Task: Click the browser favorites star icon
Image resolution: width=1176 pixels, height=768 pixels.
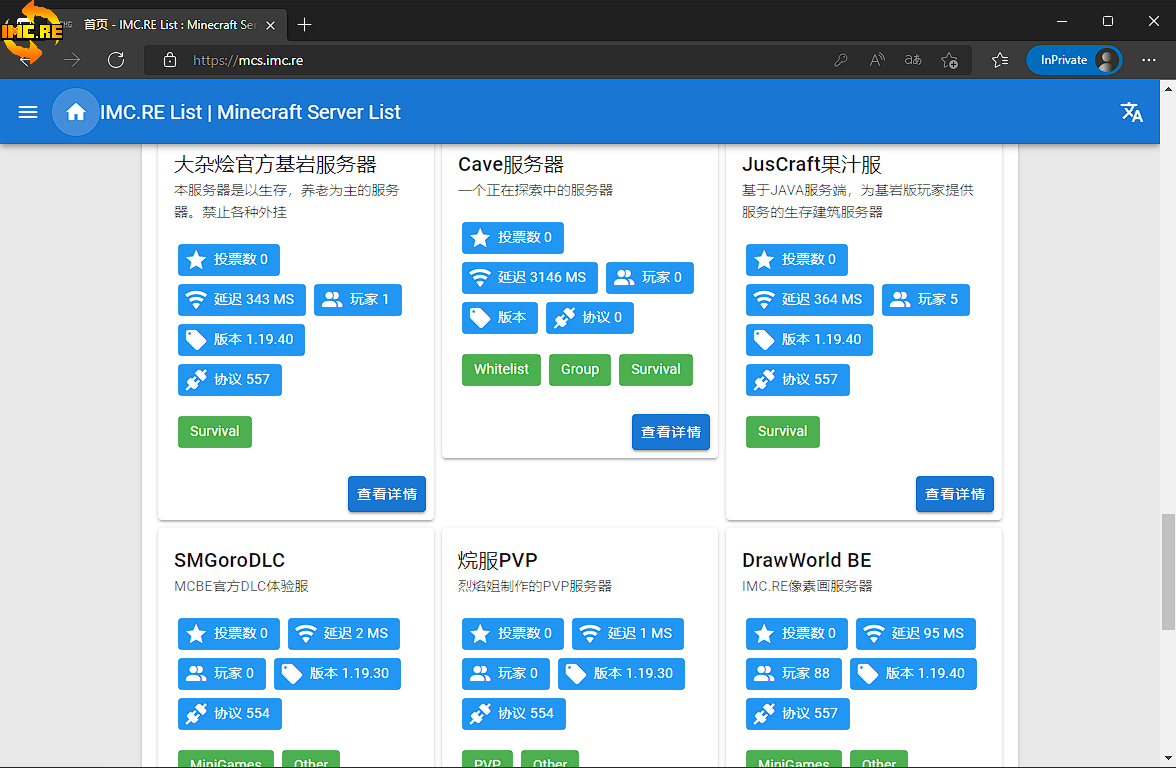Action: [950, 60]
